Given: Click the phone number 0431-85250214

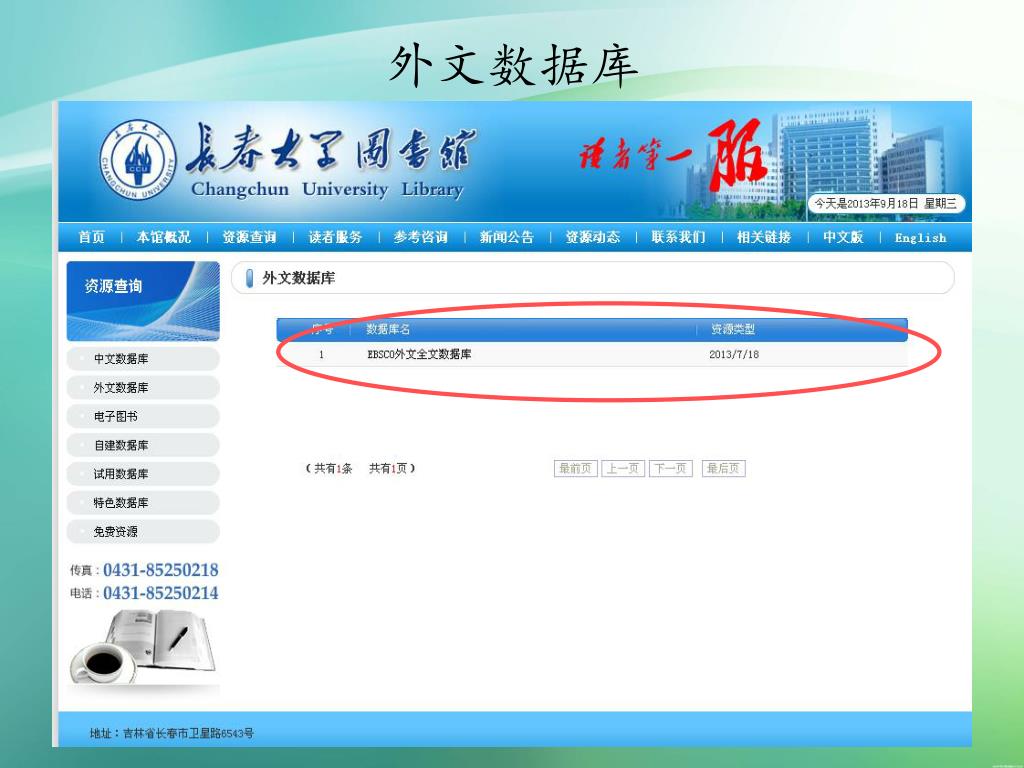Looking at the screenshot, I should coord(161,593).
